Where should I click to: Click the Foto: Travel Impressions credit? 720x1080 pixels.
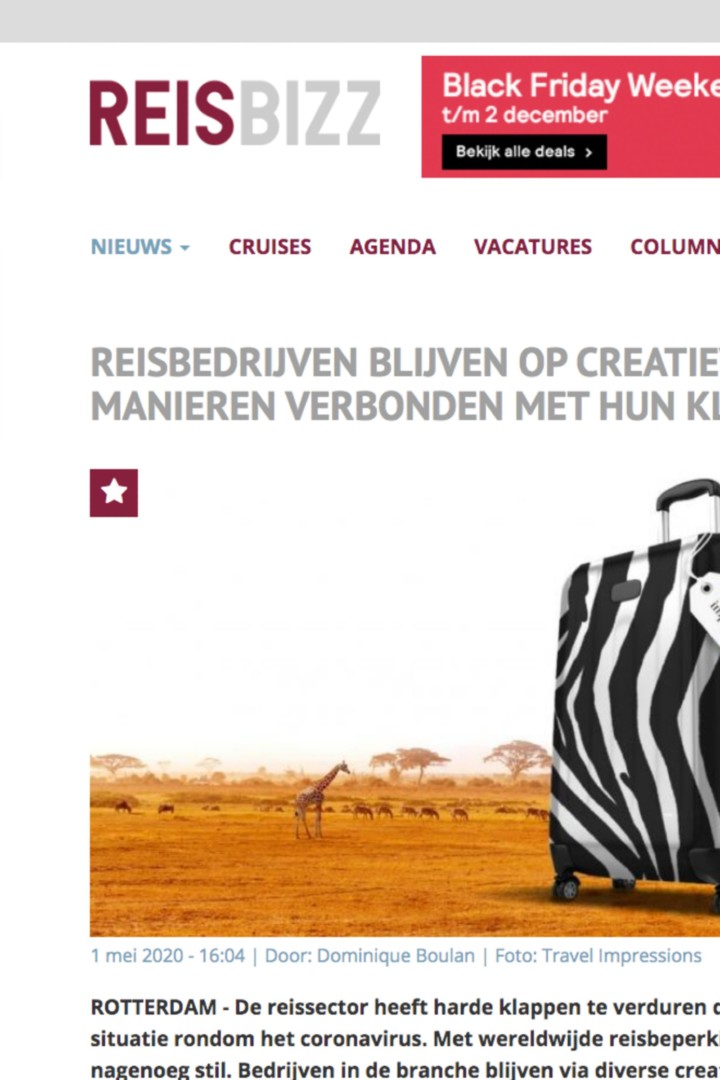coord(598,956)
